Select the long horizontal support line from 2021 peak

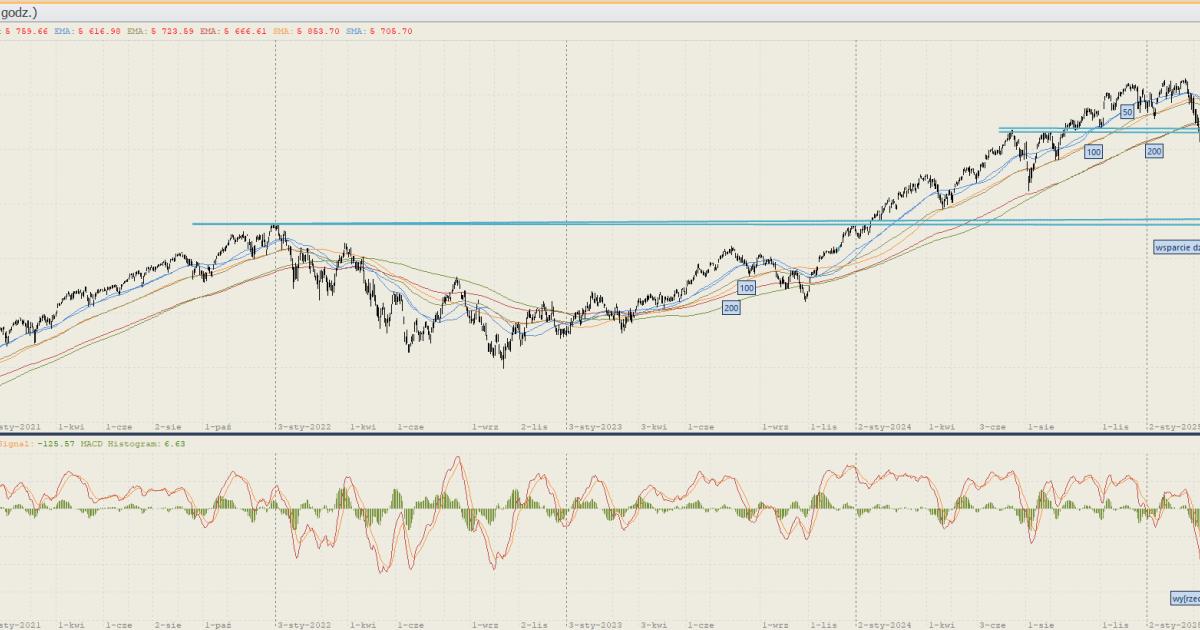click(x=500, y=223)
